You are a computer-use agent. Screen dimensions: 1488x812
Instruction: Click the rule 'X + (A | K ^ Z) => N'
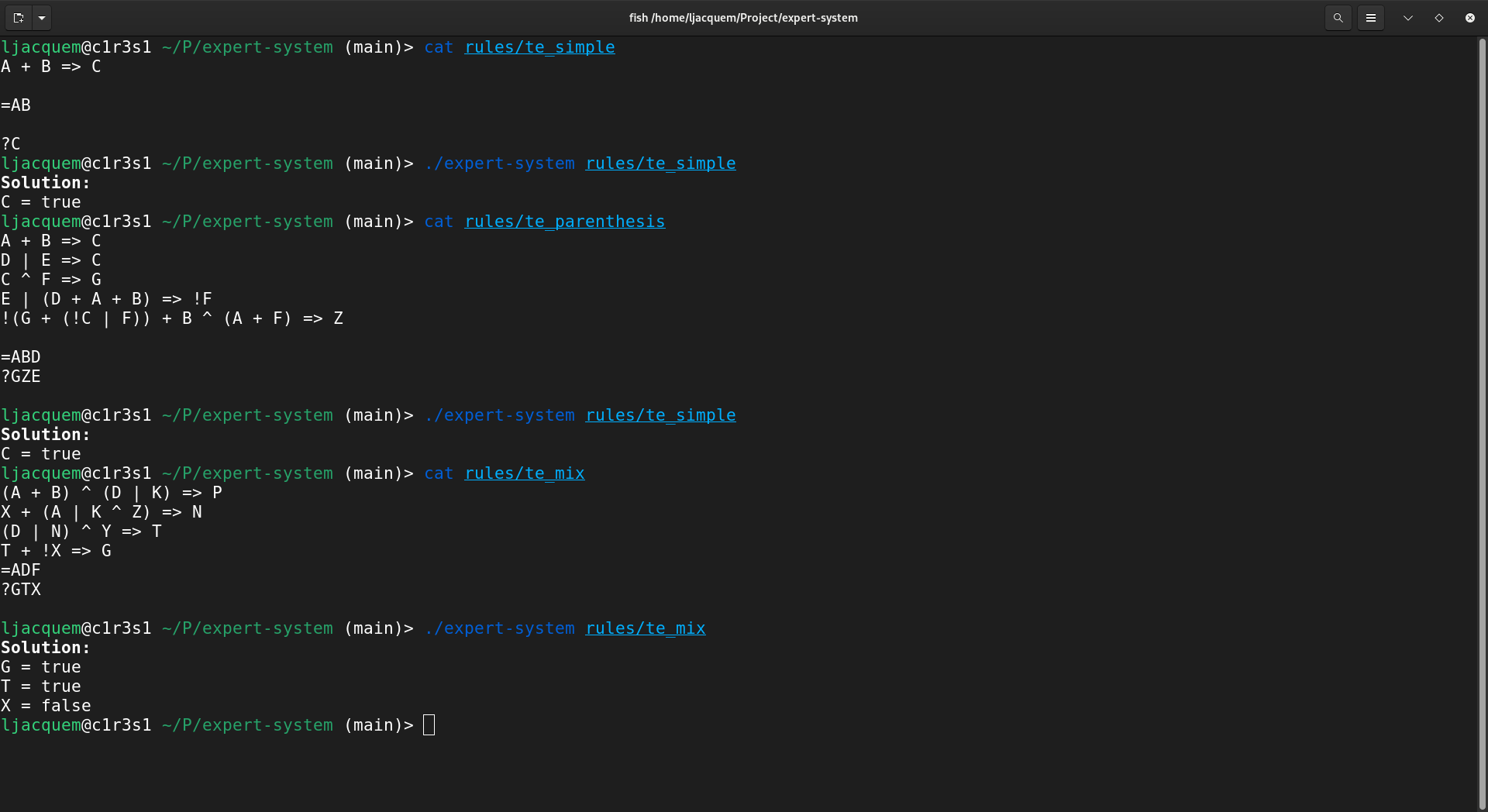pyautogui.click(x=102, y=512)
